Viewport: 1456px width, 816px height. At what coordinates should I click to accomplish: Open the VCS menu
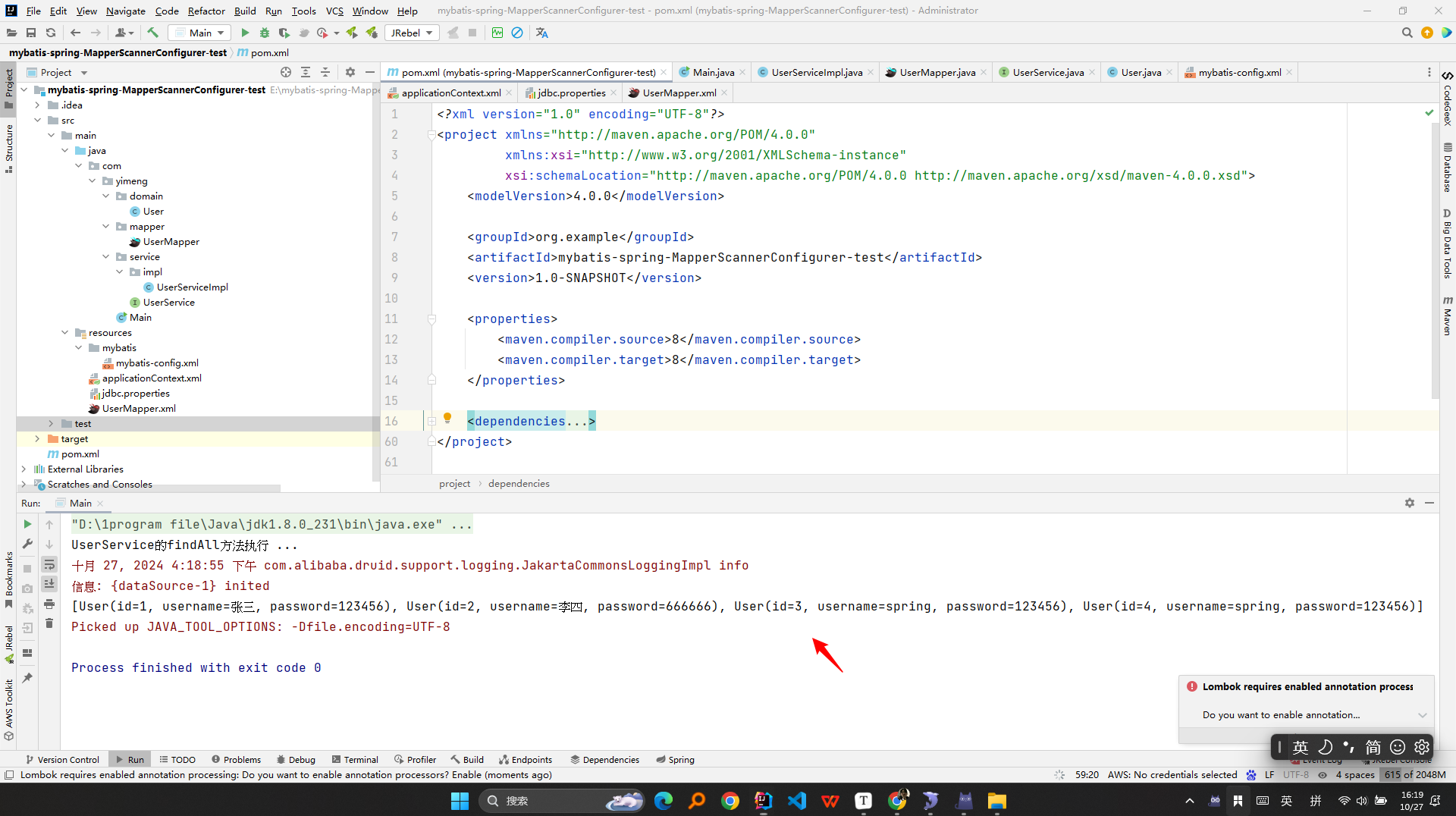click(x=334, y=11)
